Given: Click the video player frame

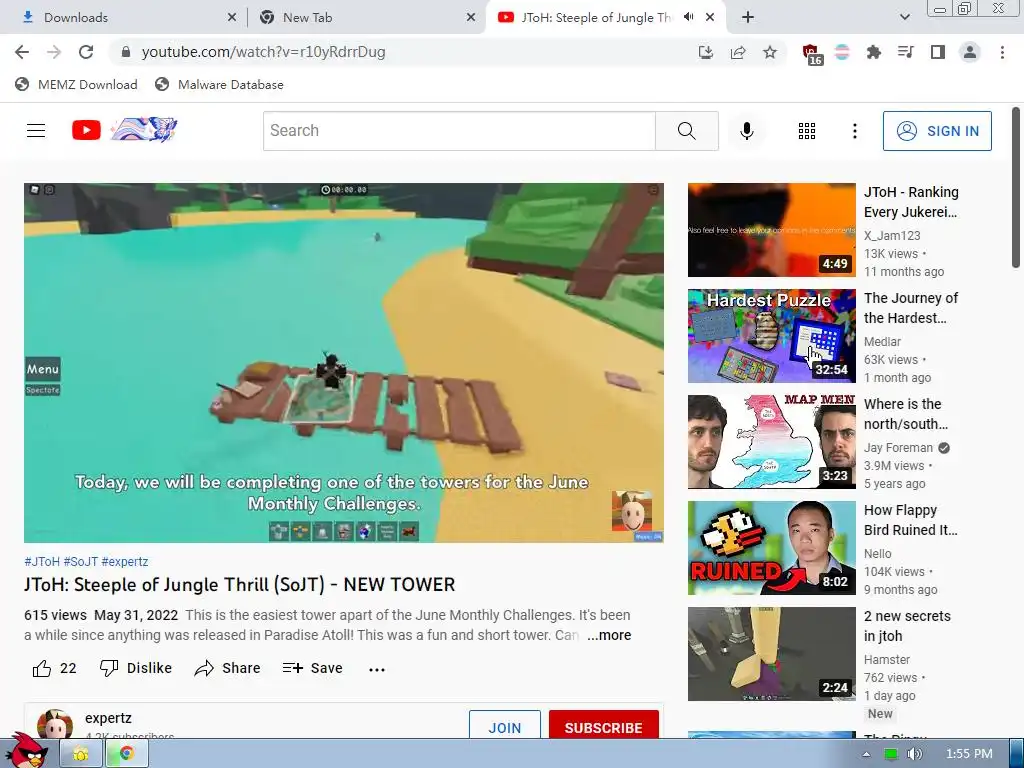Looking at the screenshot, I should tap(344, 362).
